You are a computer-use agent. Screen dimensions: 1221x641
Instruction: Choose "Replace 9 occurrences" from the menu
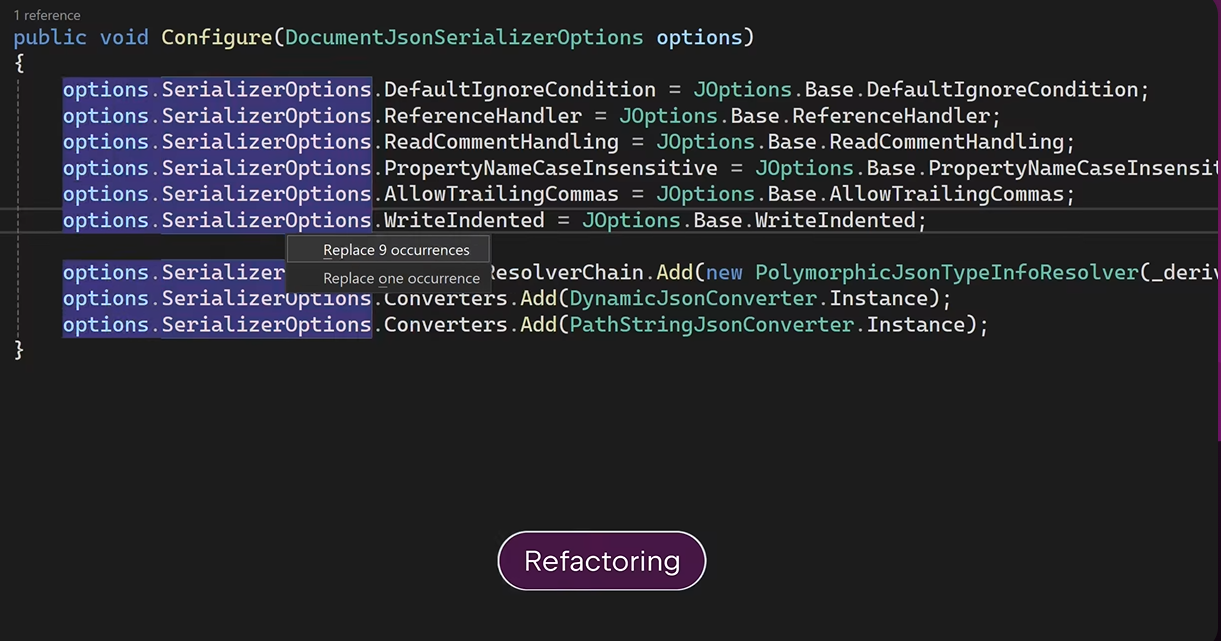pyautogui.click(x=395, y=249)
